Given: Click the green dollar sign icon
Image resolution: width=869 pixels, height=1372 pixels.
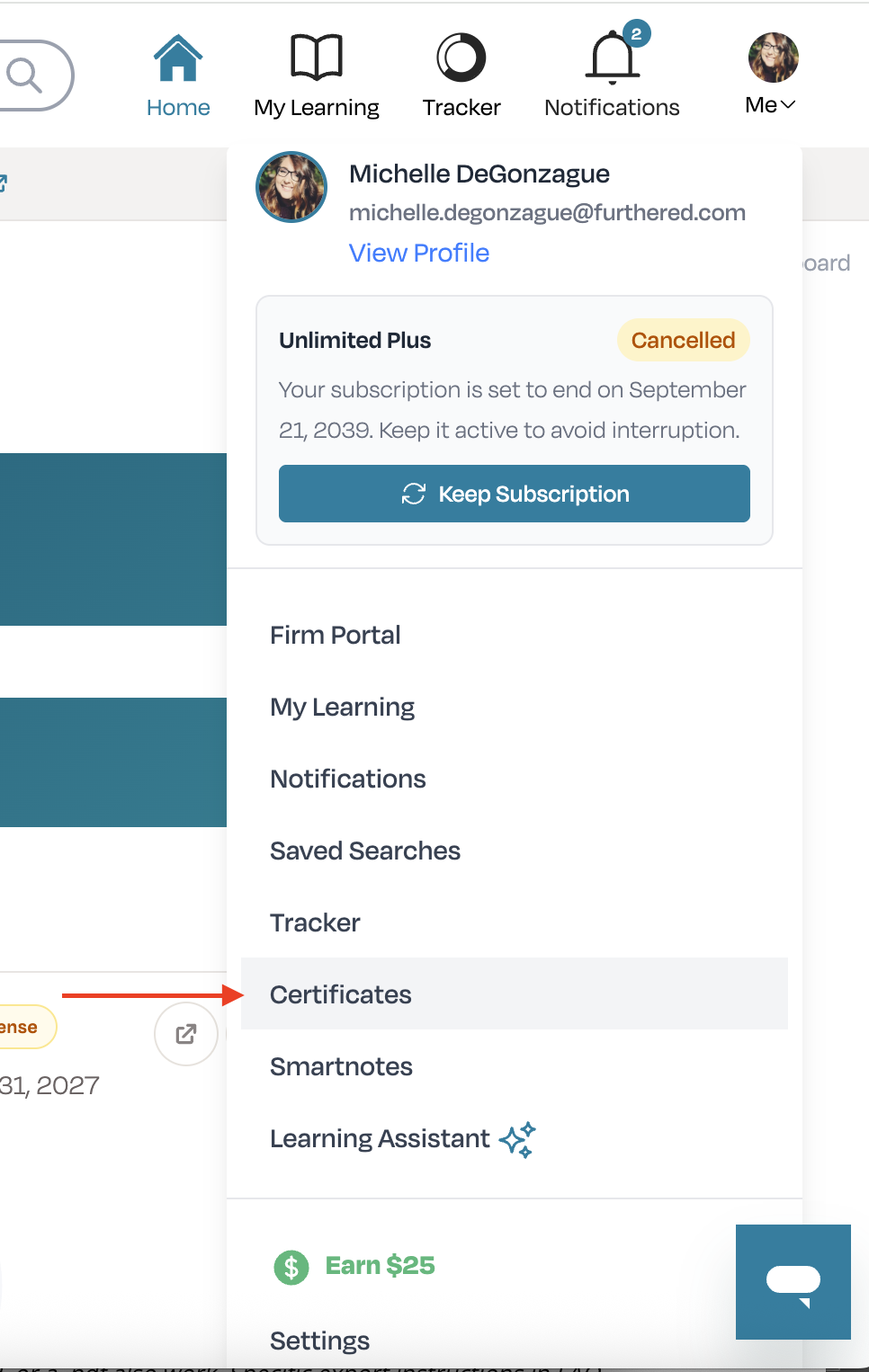Looking at the screenshot, I should pyautogui.click(x=291, y=1268).
